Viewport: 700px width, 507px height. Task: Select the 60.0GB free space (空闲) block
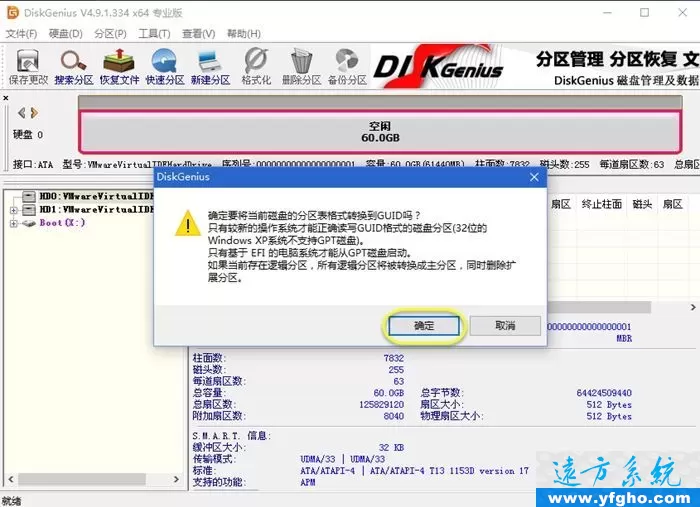click(x=380, y=132)
